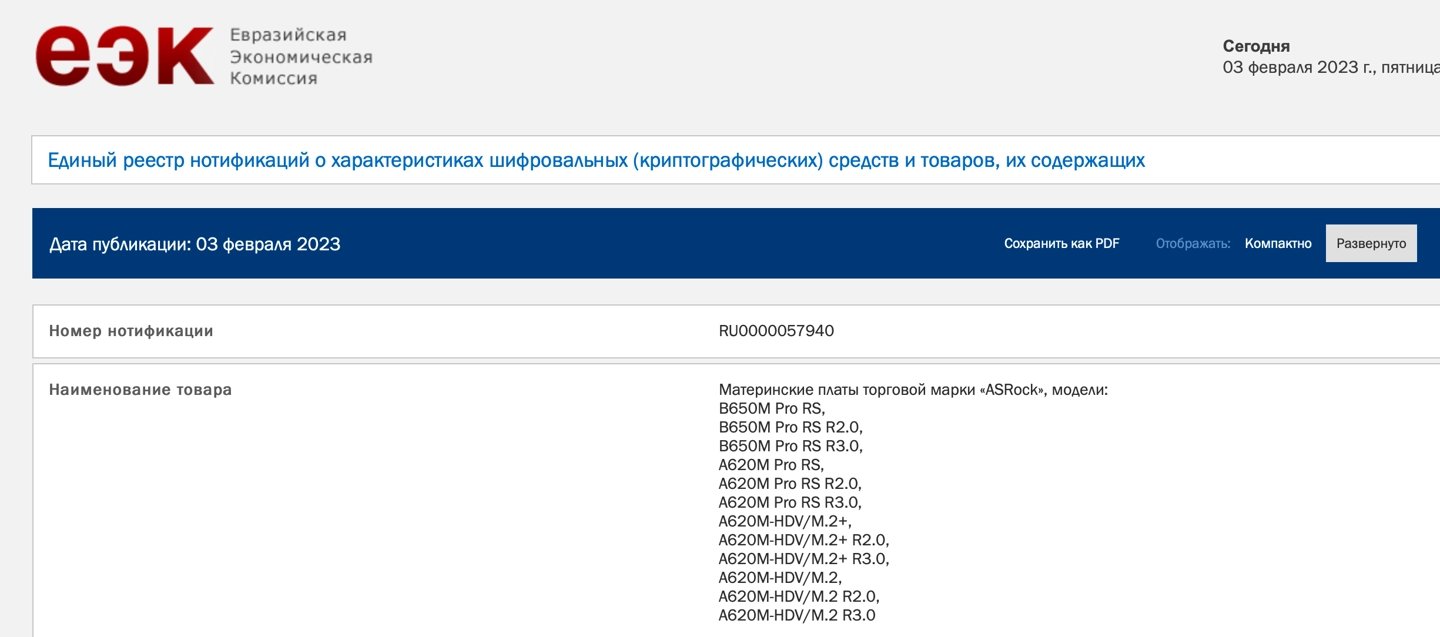Click Сохранить как PDF
1440x637 pixels.
pyautogui.click(x=1061, y=244)
